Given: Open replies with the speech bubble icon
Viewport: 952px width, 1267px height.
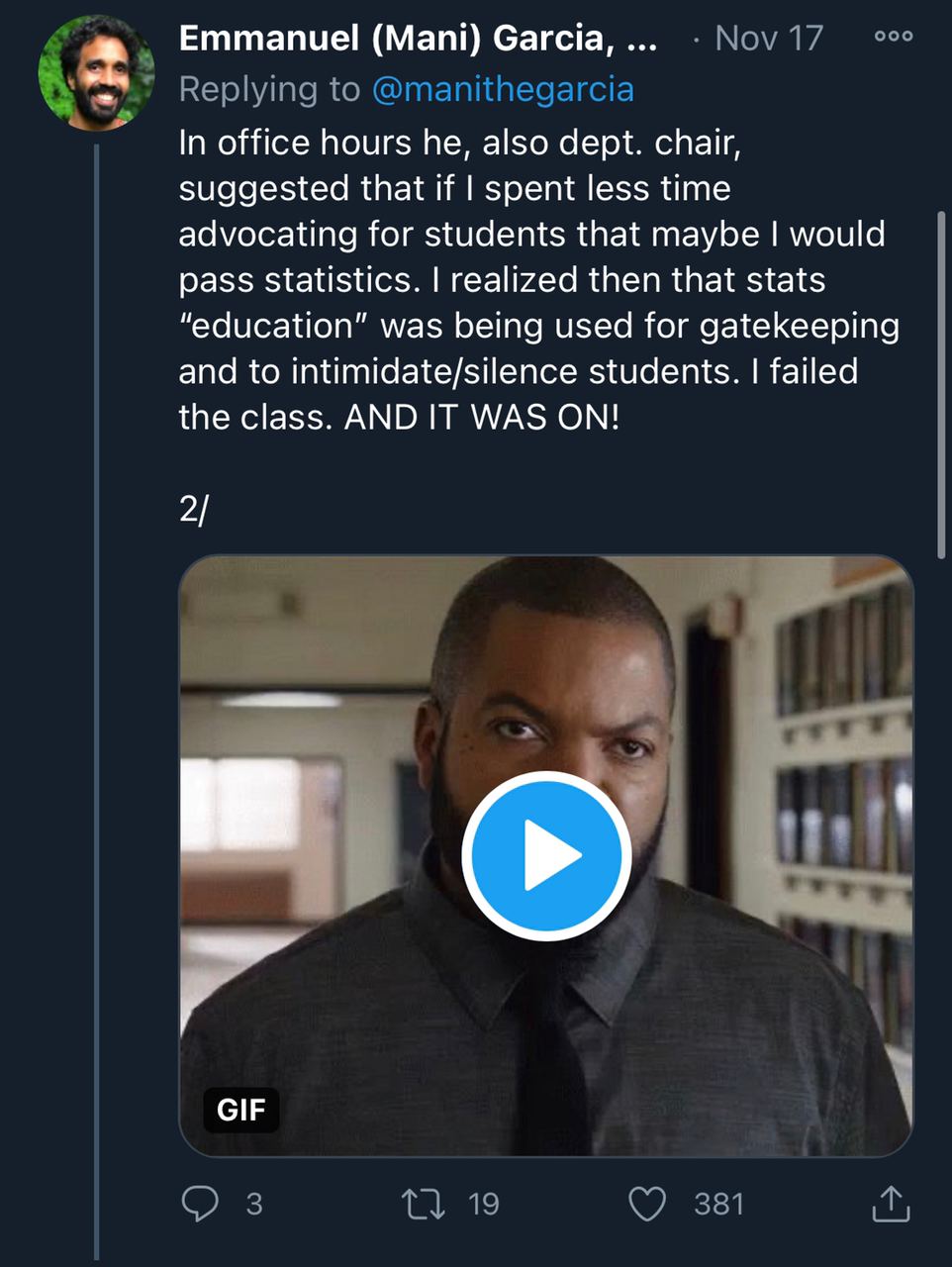Looking at the screenshot, I should (x=201, y=1204).
